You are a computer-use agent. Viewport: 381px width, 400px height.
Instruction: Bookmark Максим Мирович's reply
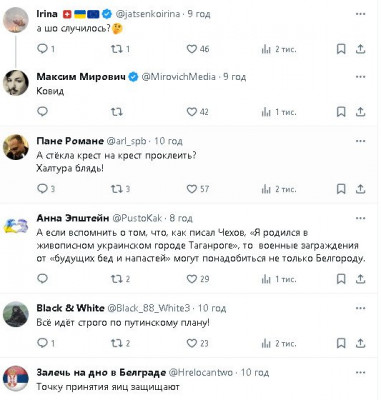[x=341, y=112]
